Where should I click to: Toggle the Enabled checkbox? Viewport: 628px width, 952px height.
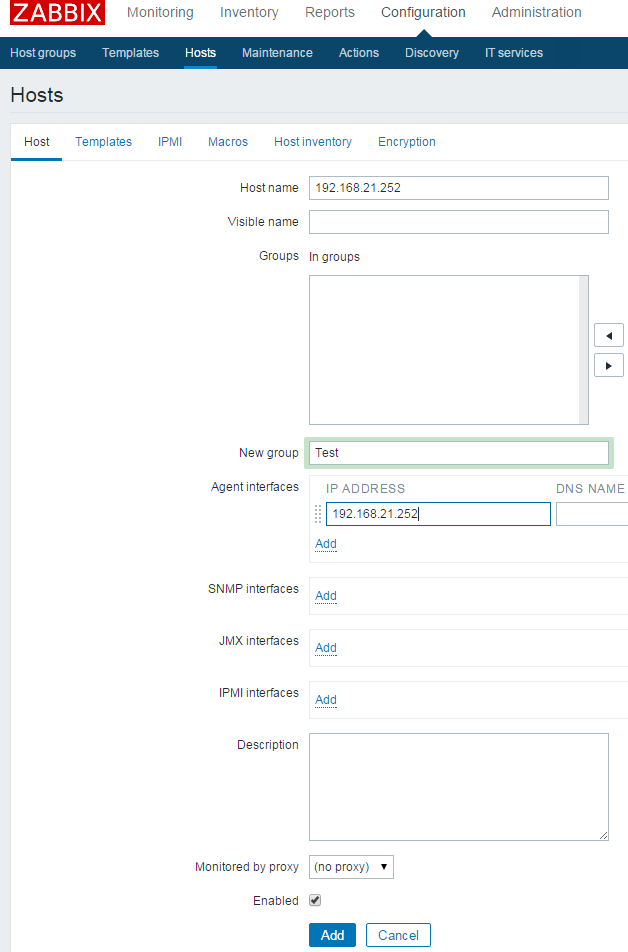tap(315, 900)
